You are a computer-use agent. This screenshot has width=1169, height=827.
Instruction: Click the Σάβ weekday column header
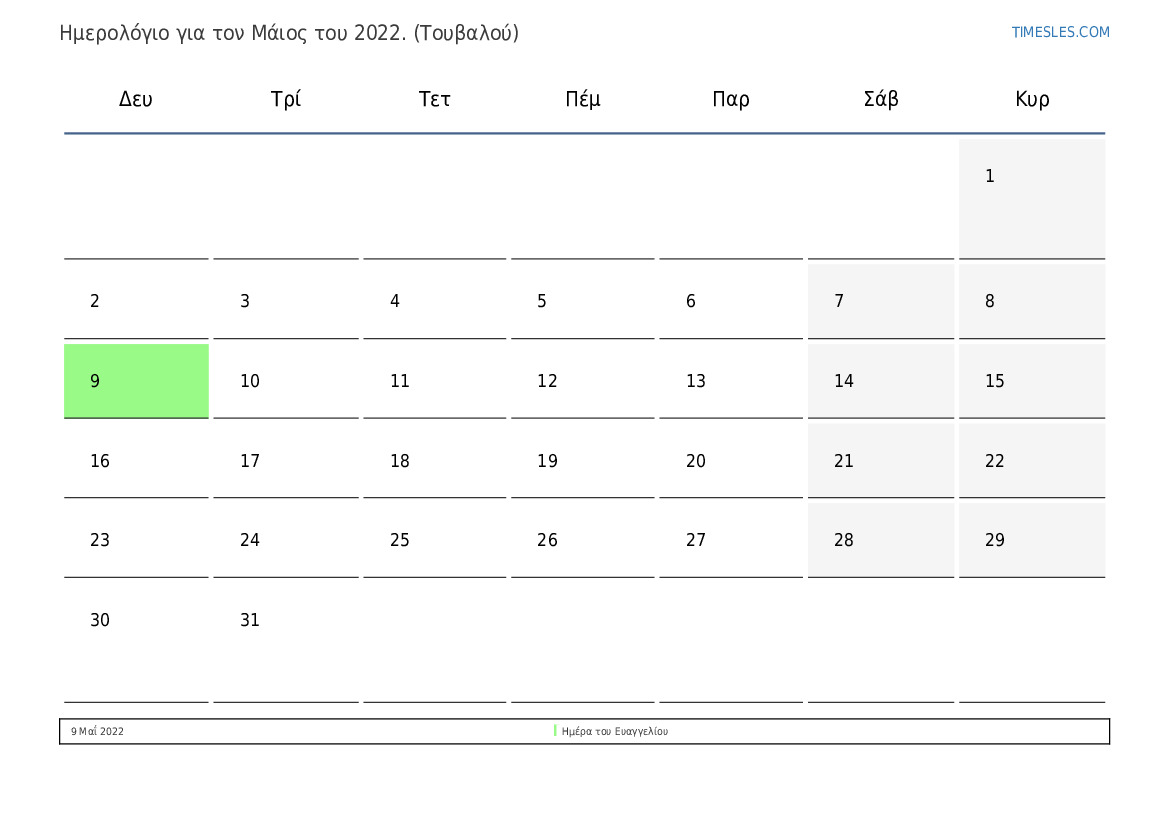click(880, 99)
